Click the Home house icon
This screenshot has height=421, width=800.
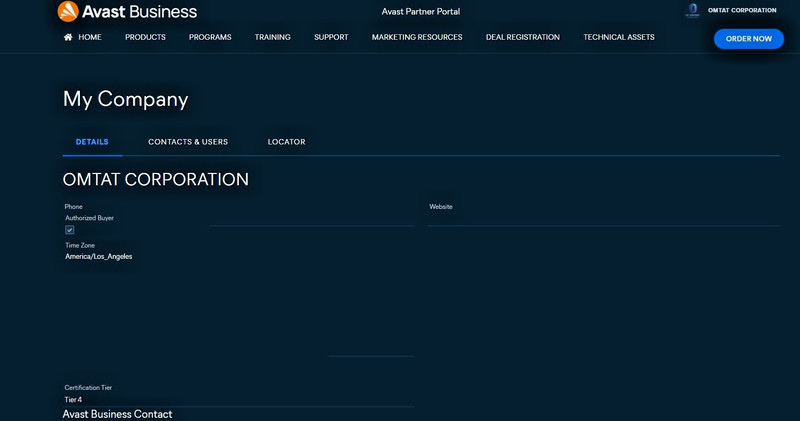[68, 37]
